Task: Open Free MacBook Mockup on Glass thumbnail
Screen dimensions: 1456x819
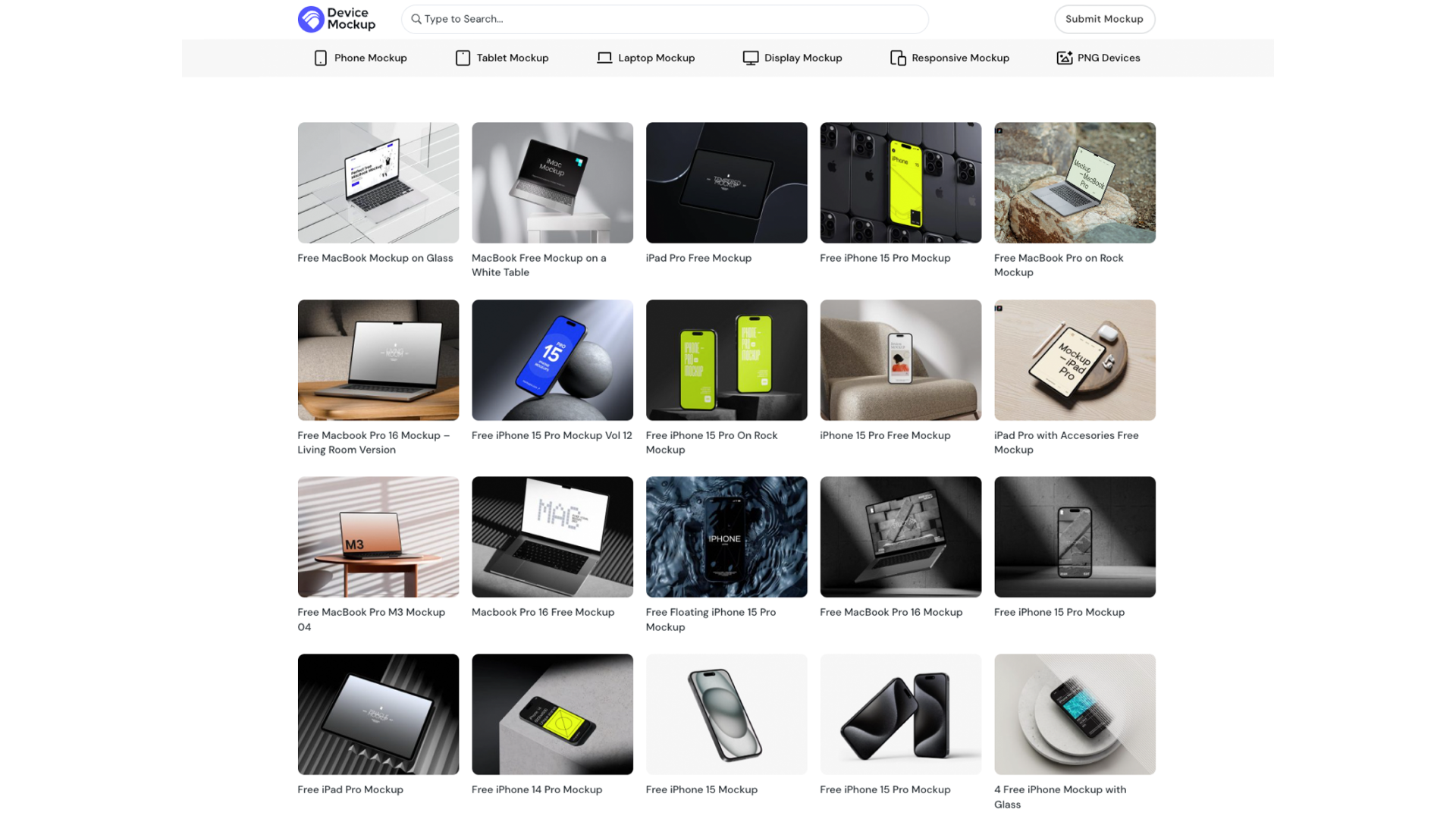Action: click(378, 182)
